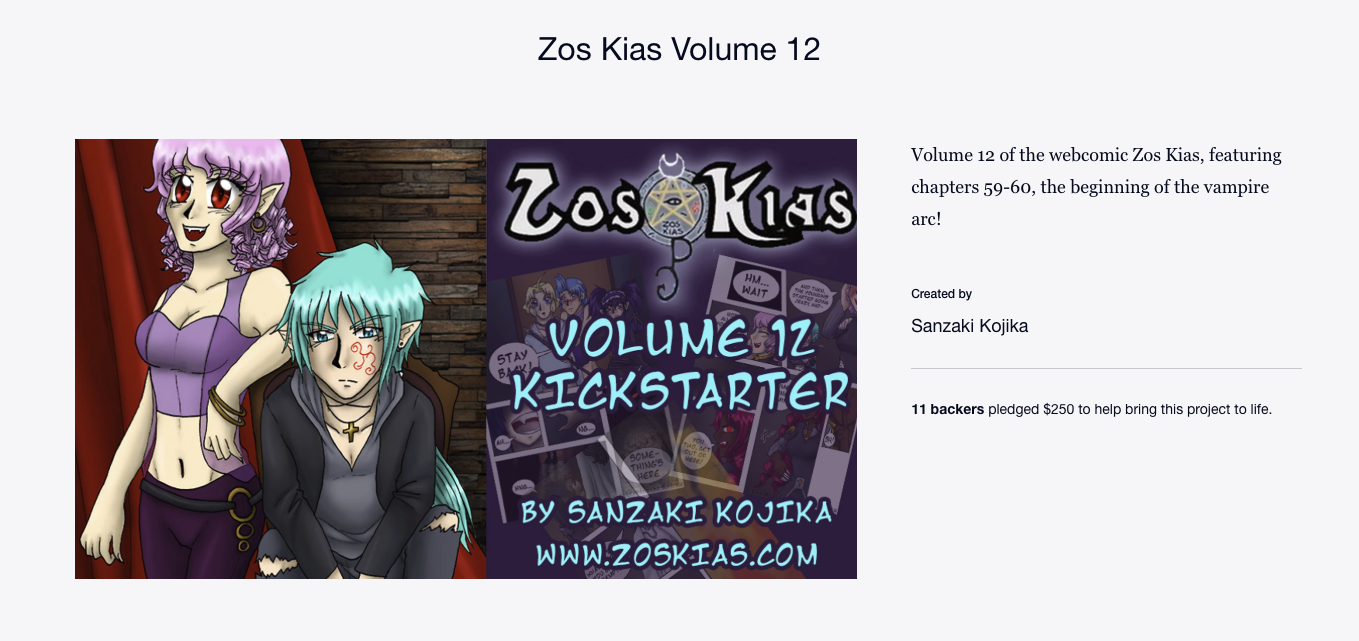
Task: Click the gold bracelets on the girl's wrist
Action: pos(227,407)
